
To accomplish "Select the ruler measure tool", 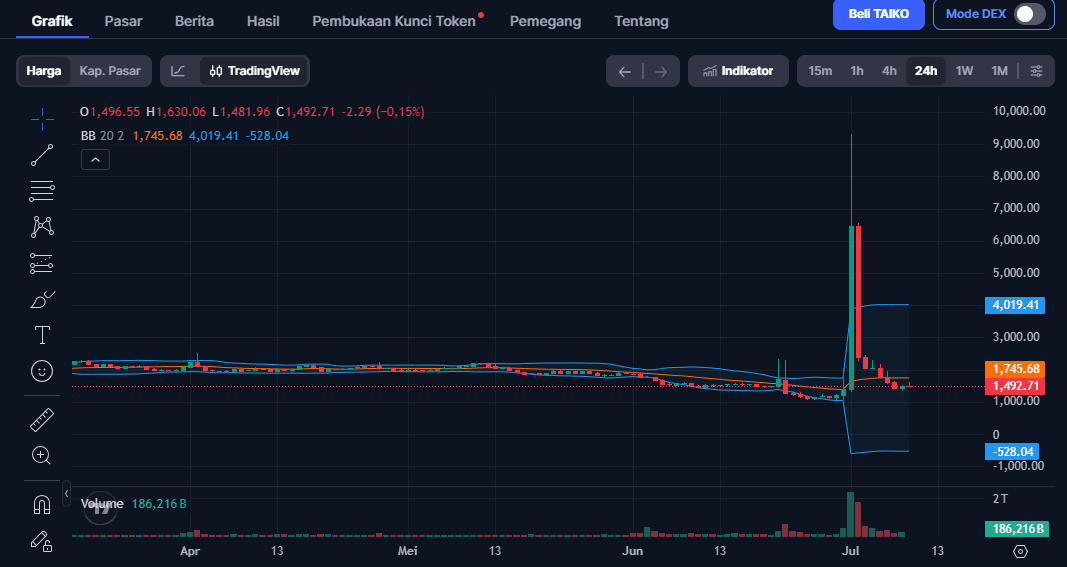I will 42,420.
